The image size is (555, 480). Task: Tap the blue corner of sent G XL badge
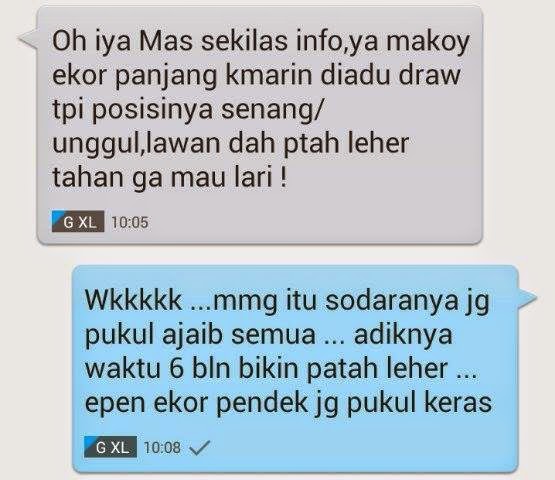91,442
